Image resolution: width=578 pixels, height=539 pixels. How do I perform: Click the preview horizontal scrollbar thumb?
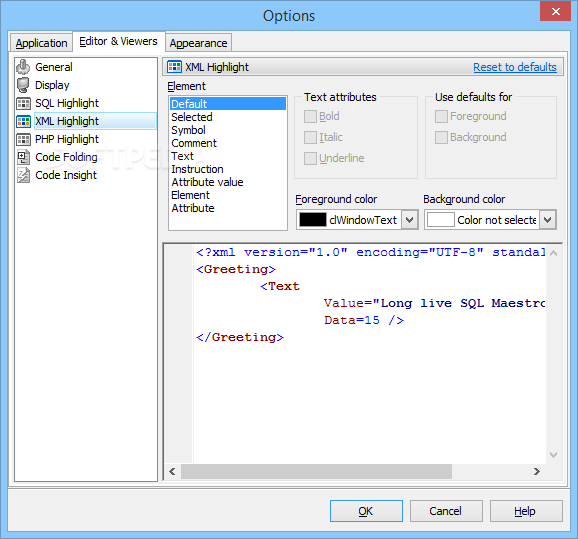pyautogui.click(x=316, y=472)
